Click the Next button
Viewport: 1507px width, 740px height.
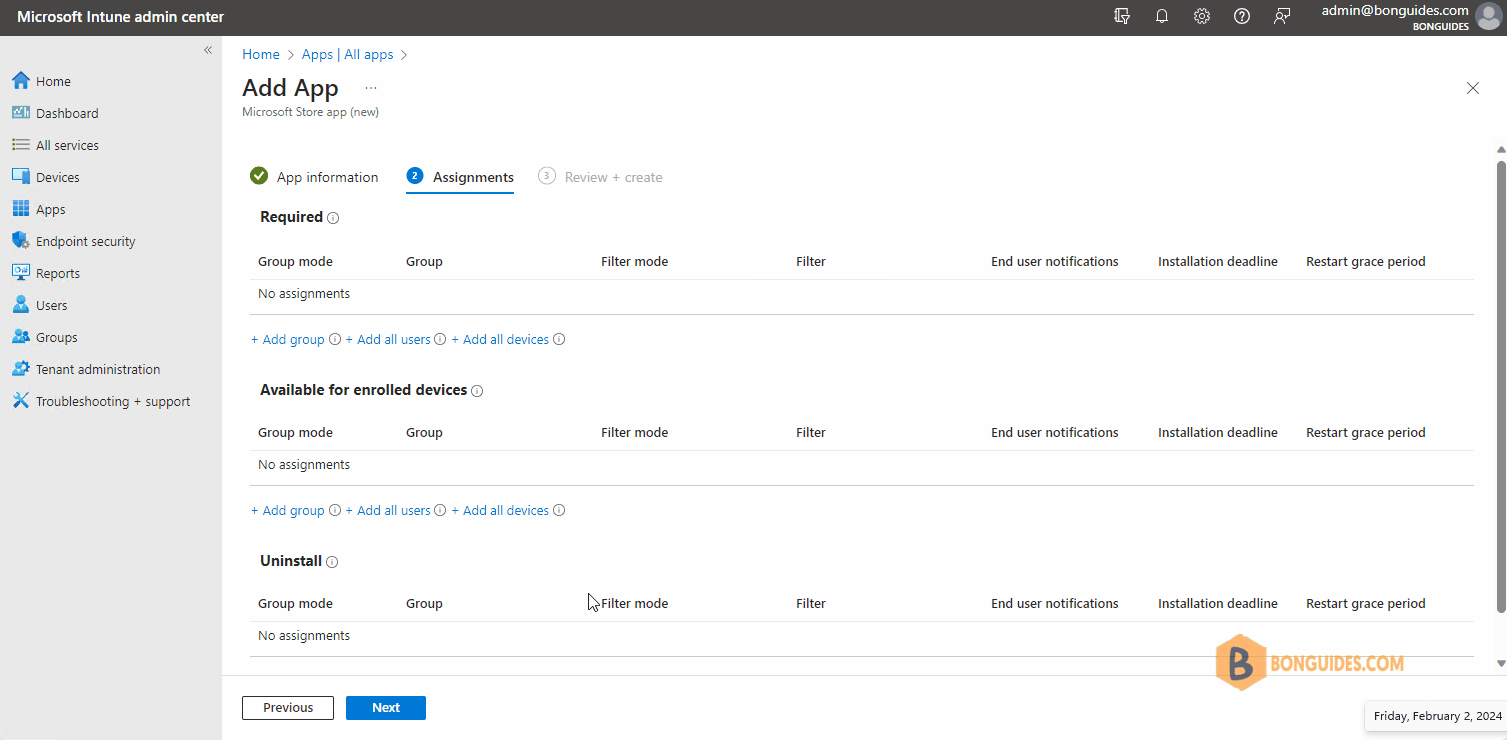coord(386,707)
